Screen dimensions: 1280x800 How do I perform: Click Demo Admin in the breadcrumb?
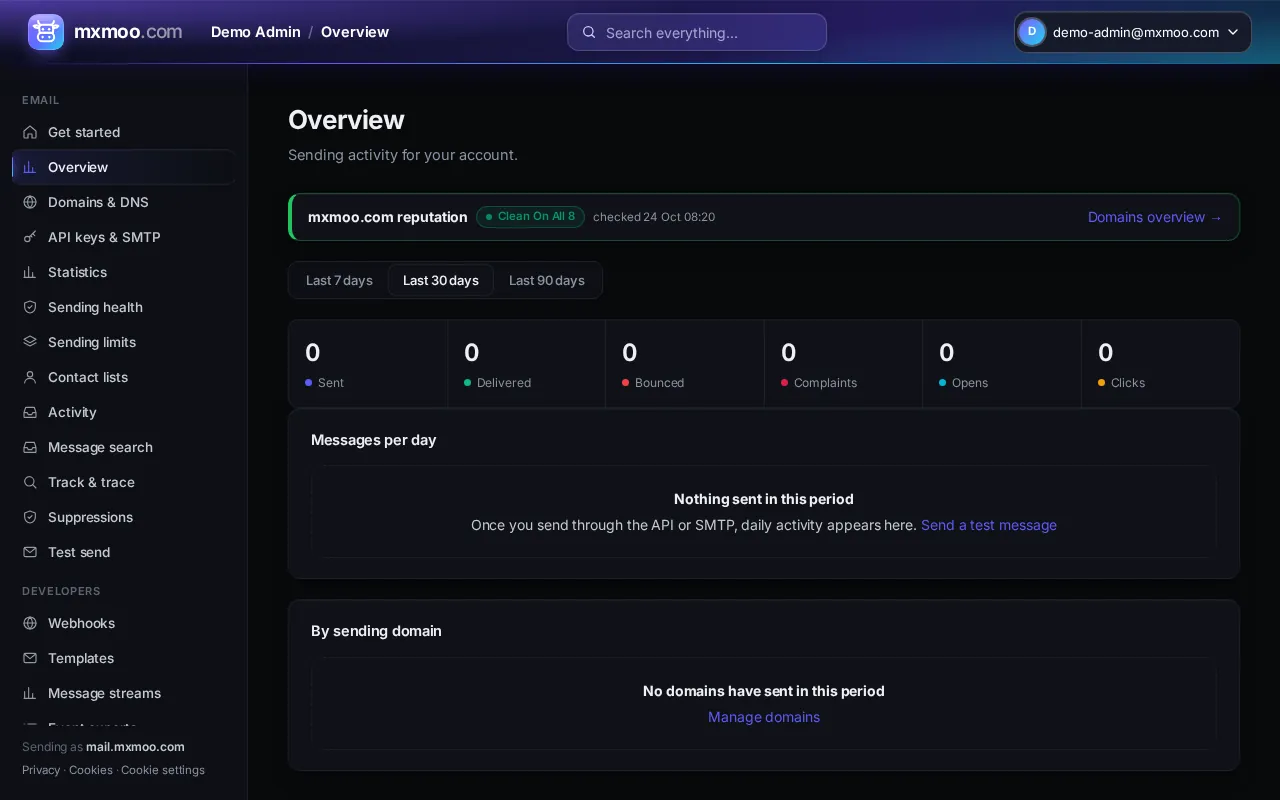[x=256, y=32]
